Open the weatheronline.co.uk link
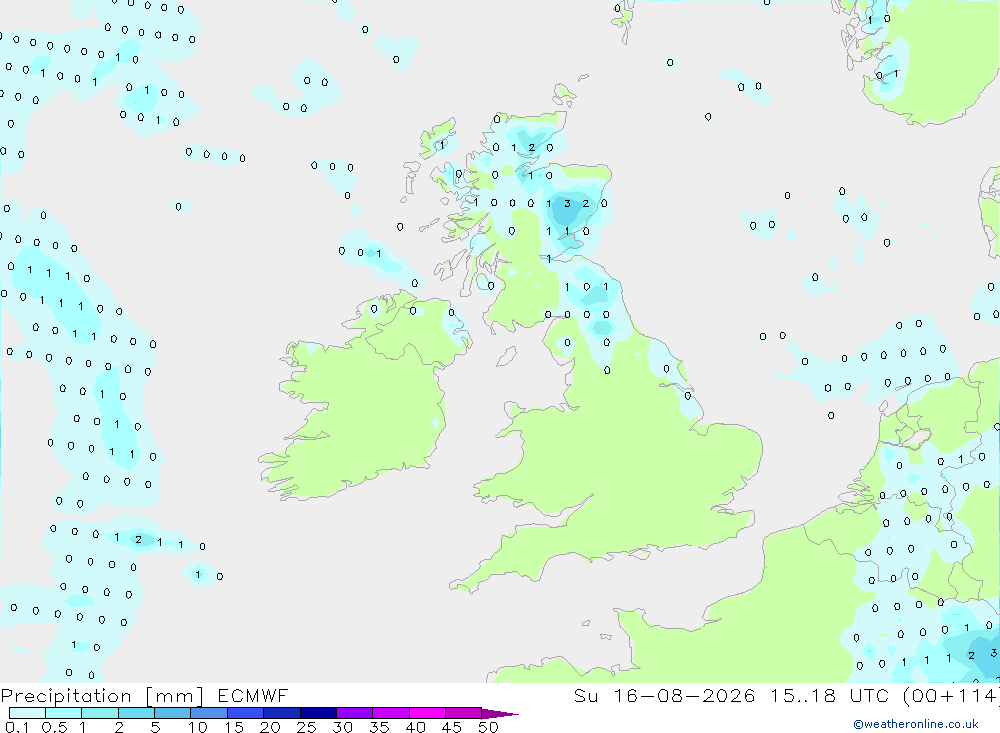 click(916, 724)
